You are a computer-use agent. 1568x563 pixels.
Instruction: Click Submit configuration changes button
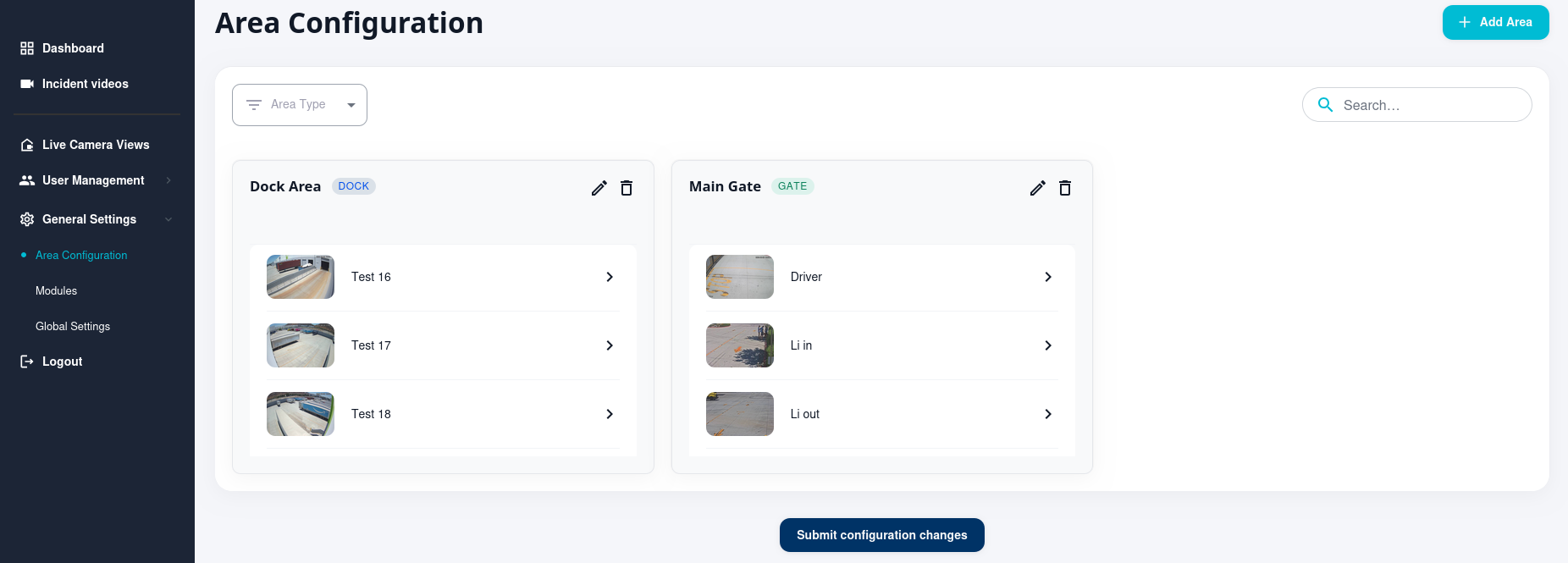click(x=881, y=535)
